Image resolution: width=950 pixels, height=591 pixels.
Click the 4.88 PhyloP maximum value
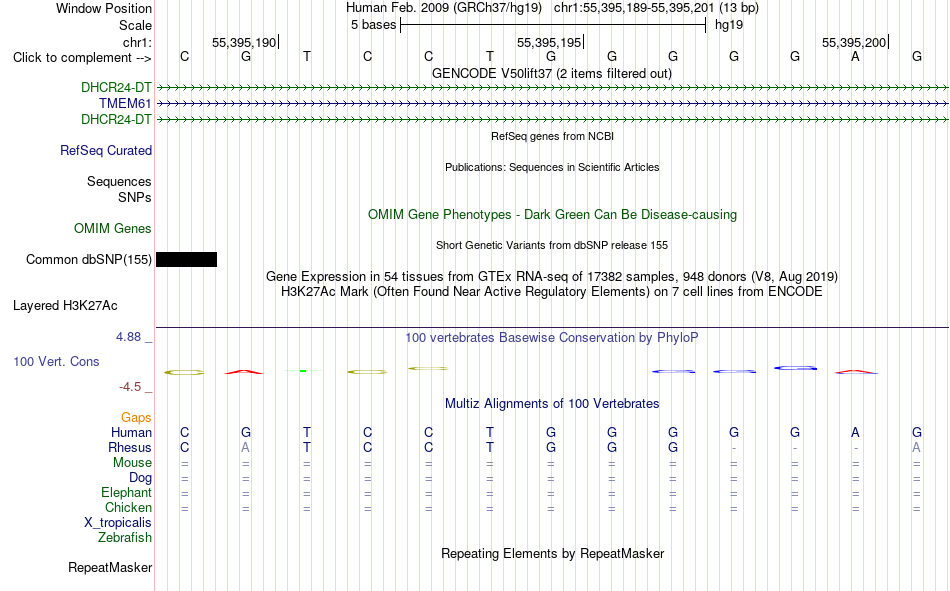128,337
